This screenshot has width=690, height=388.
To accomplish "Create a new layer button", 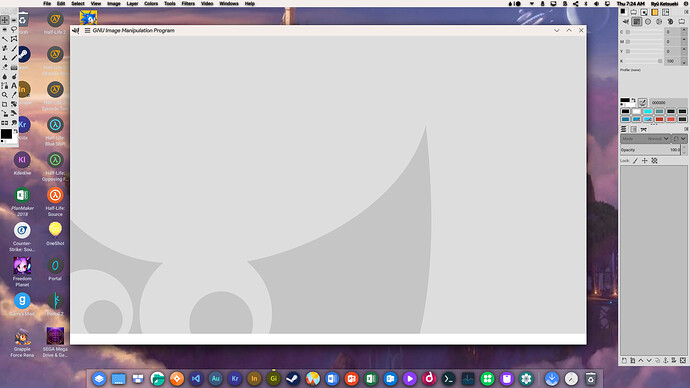I will (x=624, y=360).
